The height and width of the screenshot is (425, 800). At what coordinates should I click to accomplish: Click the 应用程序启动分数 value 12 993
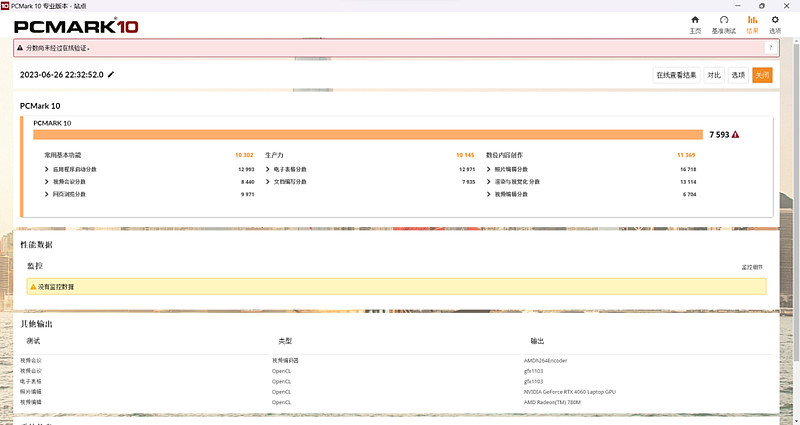(246, 169)
